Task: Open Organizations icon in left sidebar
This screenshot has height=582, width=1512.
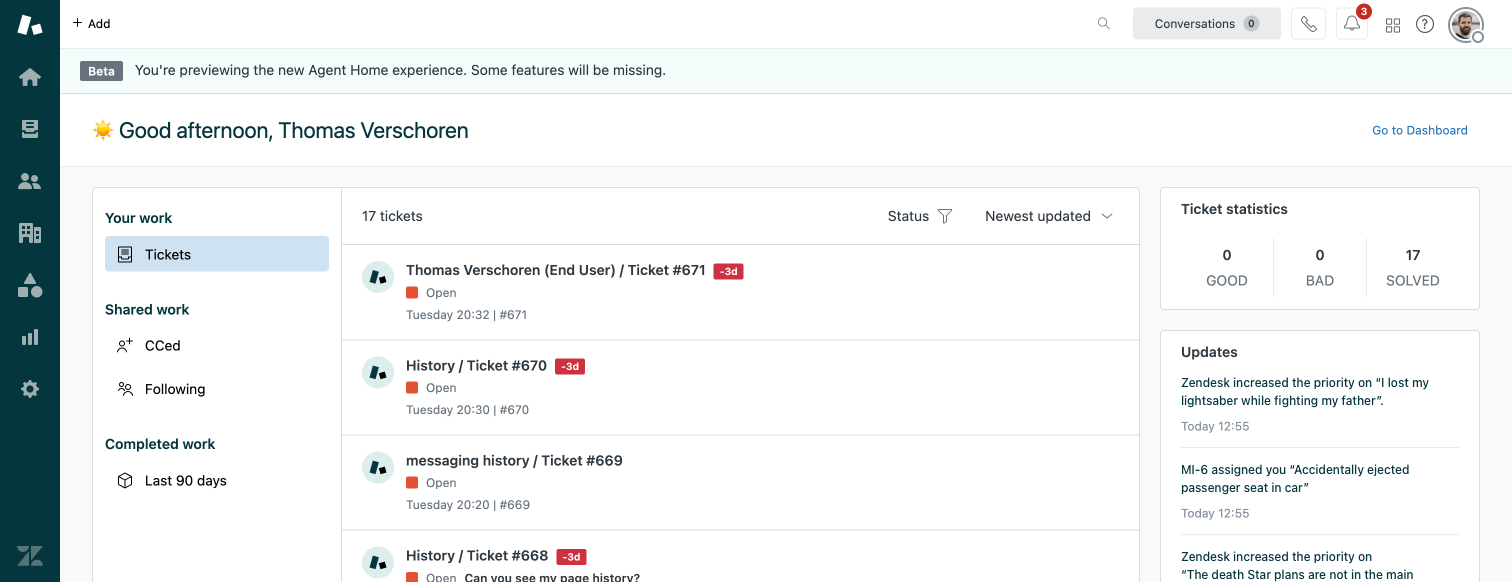Action: coord(30,233)
